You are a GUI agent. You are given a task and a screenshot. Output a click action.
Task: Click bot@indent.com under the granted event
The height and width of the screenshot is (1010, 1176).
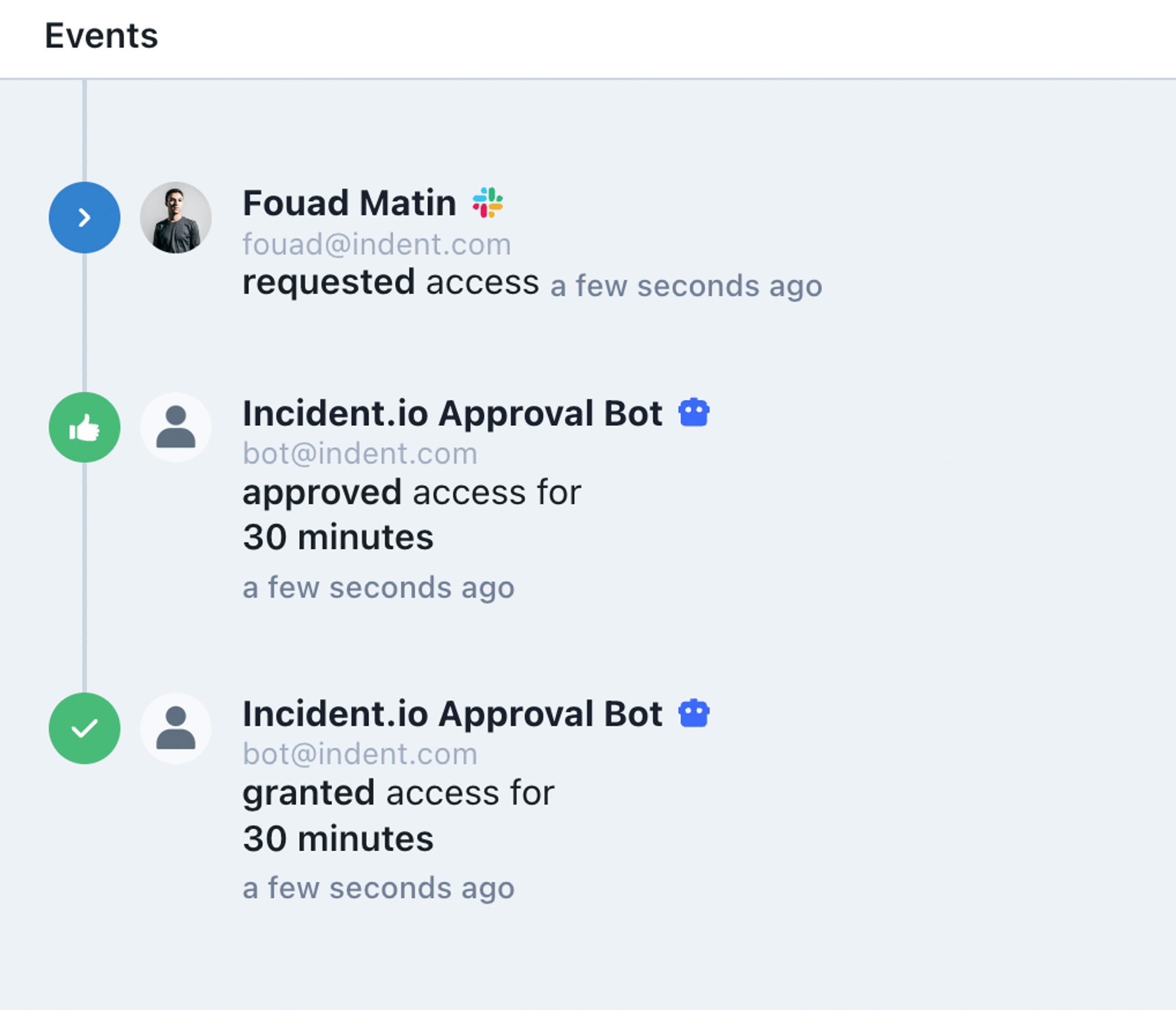360,754
